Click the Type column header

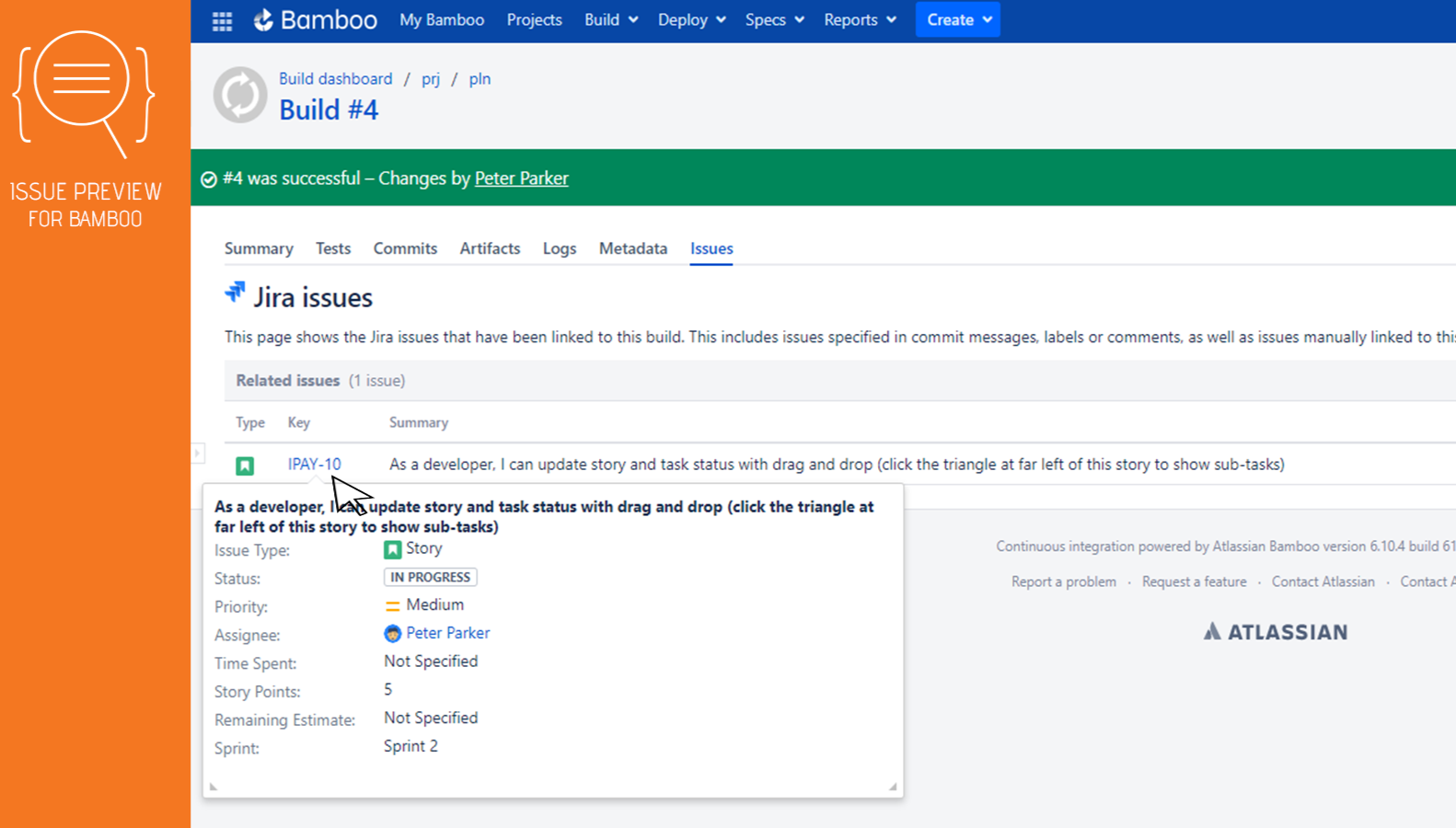[x=250, y=422]
